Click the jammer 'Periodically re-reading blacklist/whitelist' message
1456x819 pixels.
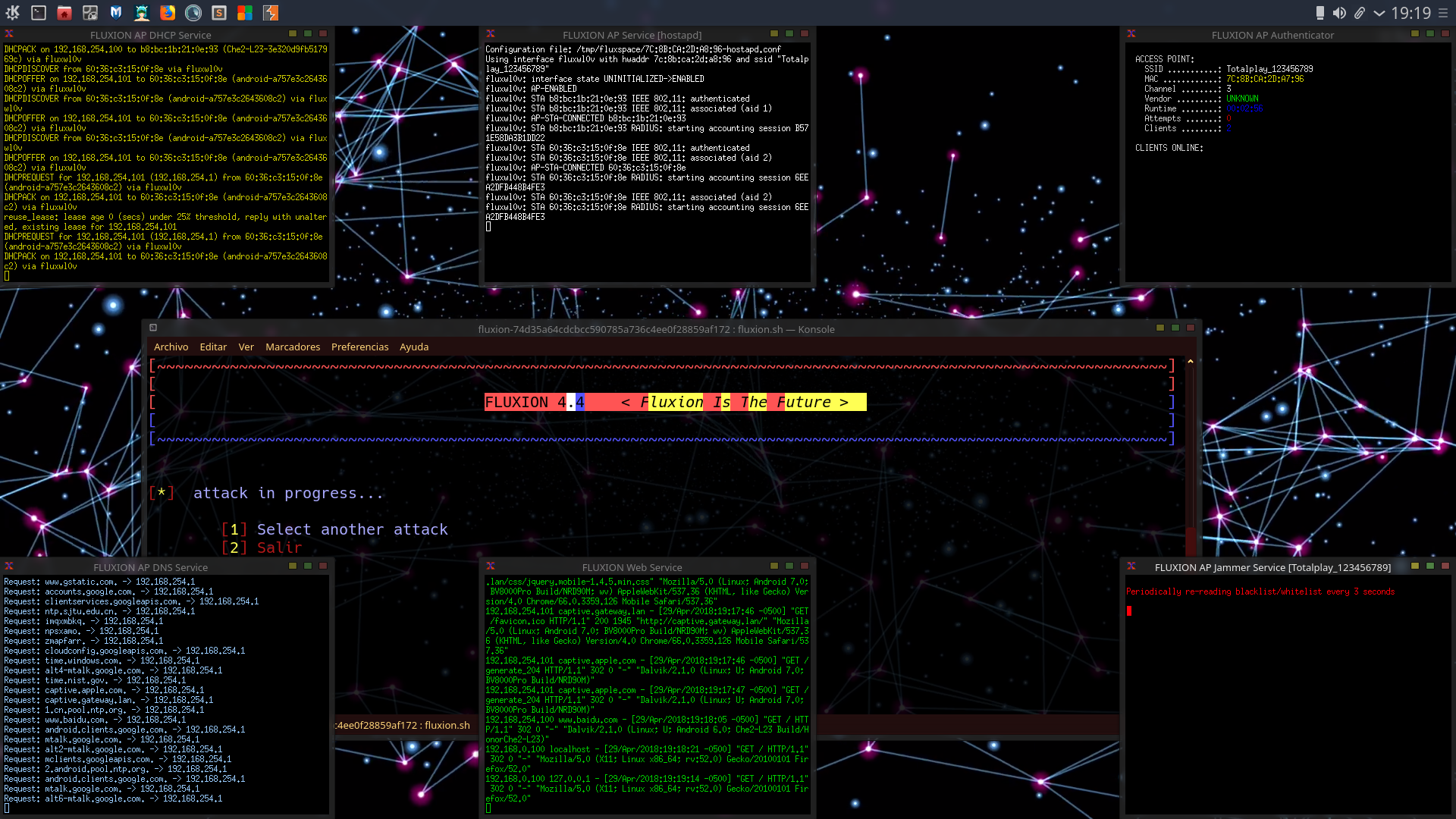click(1260, 591)
